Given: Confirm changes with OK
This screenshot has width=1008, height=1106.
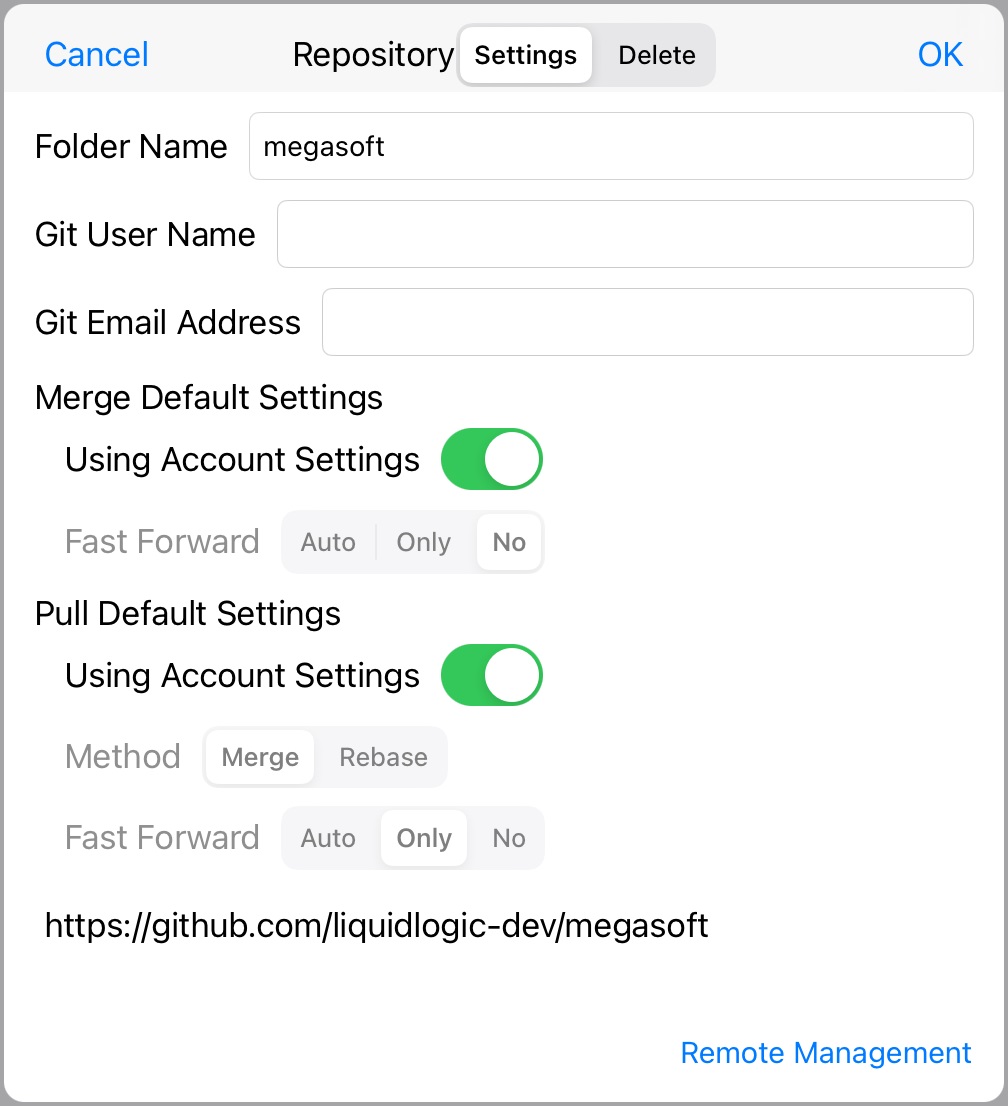Looking at the screenshot, I should coord(939,55).
